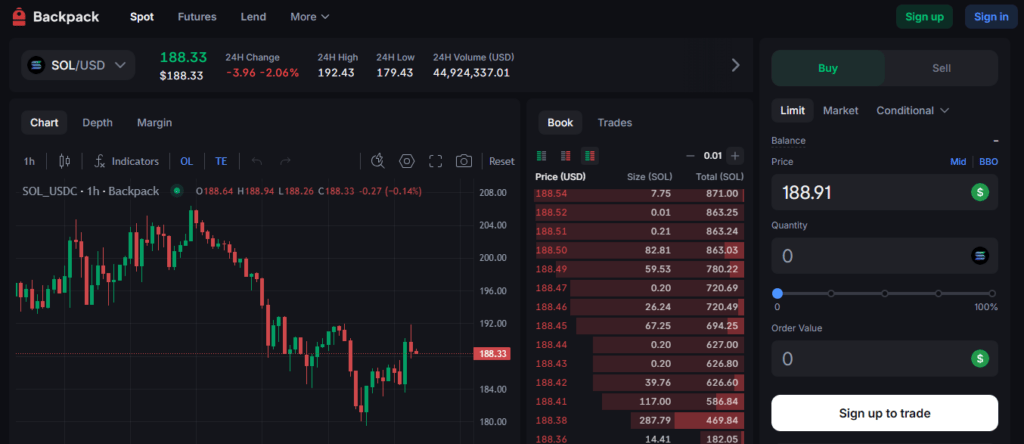Show asks-only order book view
Image resolution: width=1024 pixels, height=444 pixels.
click(566, 155)
